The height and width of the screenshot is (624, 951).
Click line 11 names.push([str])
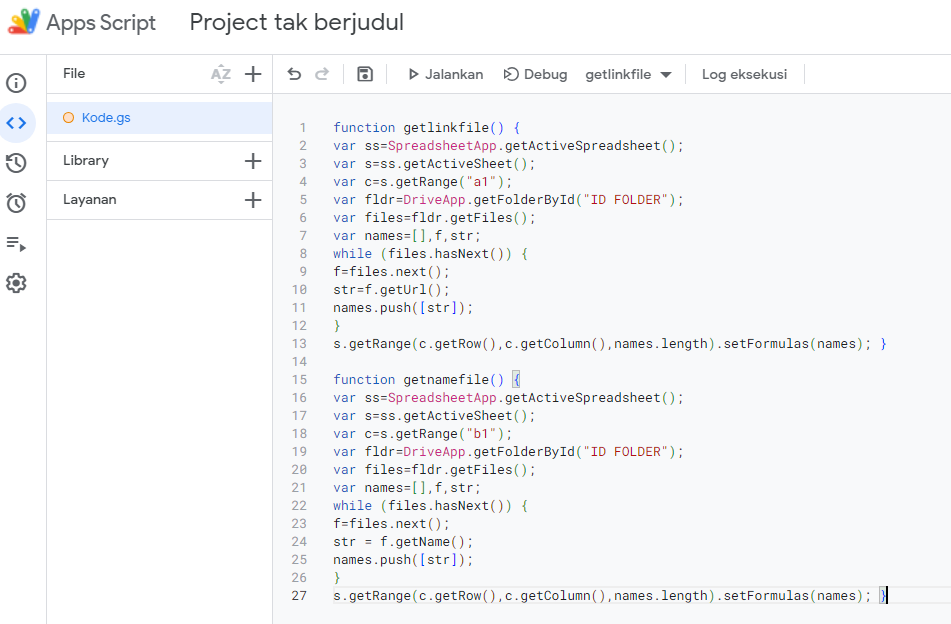pyautogui.click(x=403, y=307)
